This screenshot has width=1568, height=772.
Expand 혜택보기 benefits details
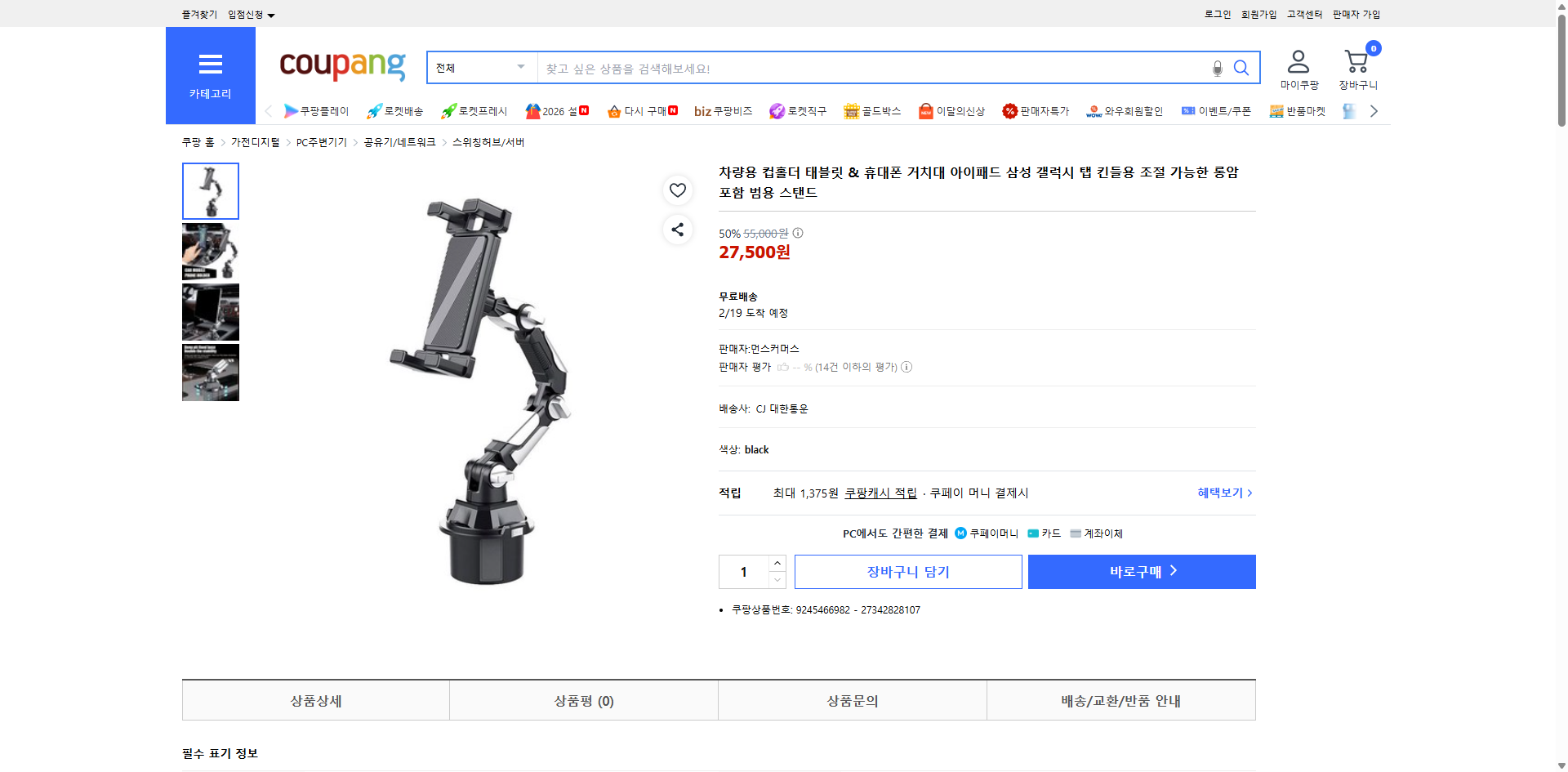coord(1222,493)
